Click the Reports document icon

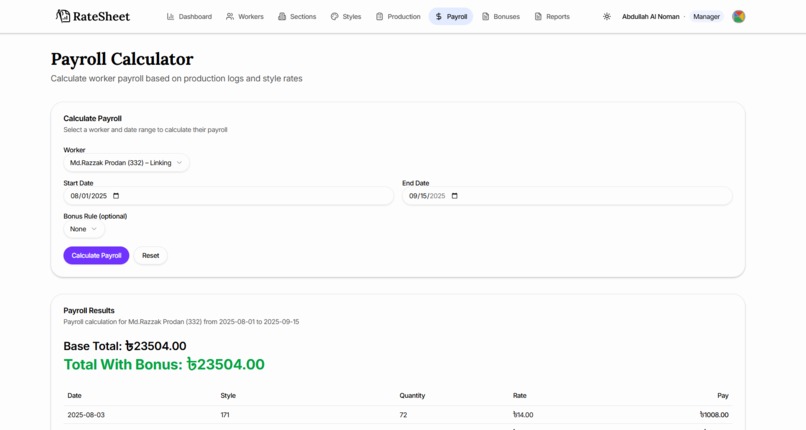[x=538, y=16]
